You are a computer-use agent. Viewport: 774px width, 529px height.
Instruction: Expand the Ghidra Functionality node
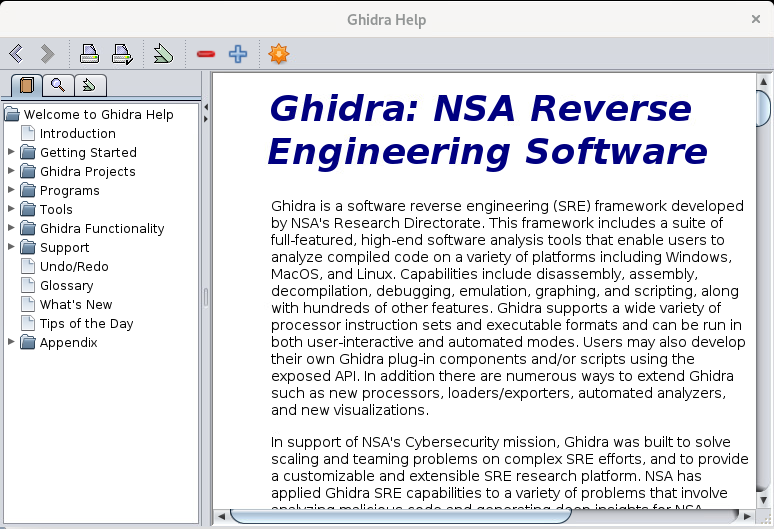coord(11,228)
